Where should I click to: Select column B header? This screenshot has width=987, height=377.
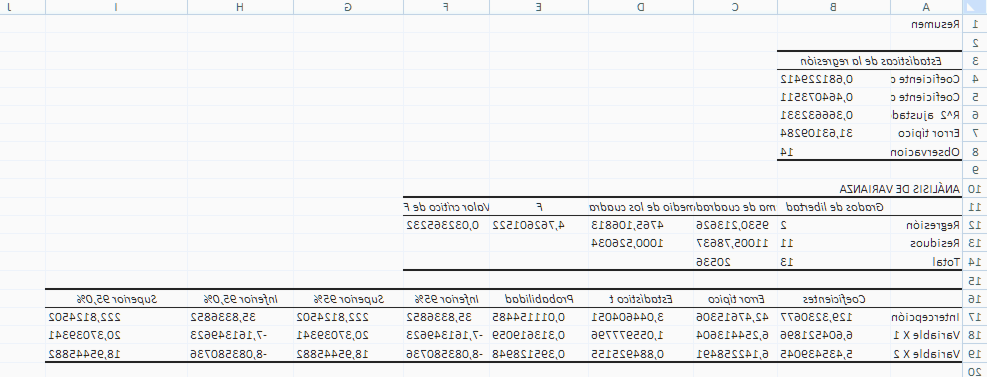(834, 7)
